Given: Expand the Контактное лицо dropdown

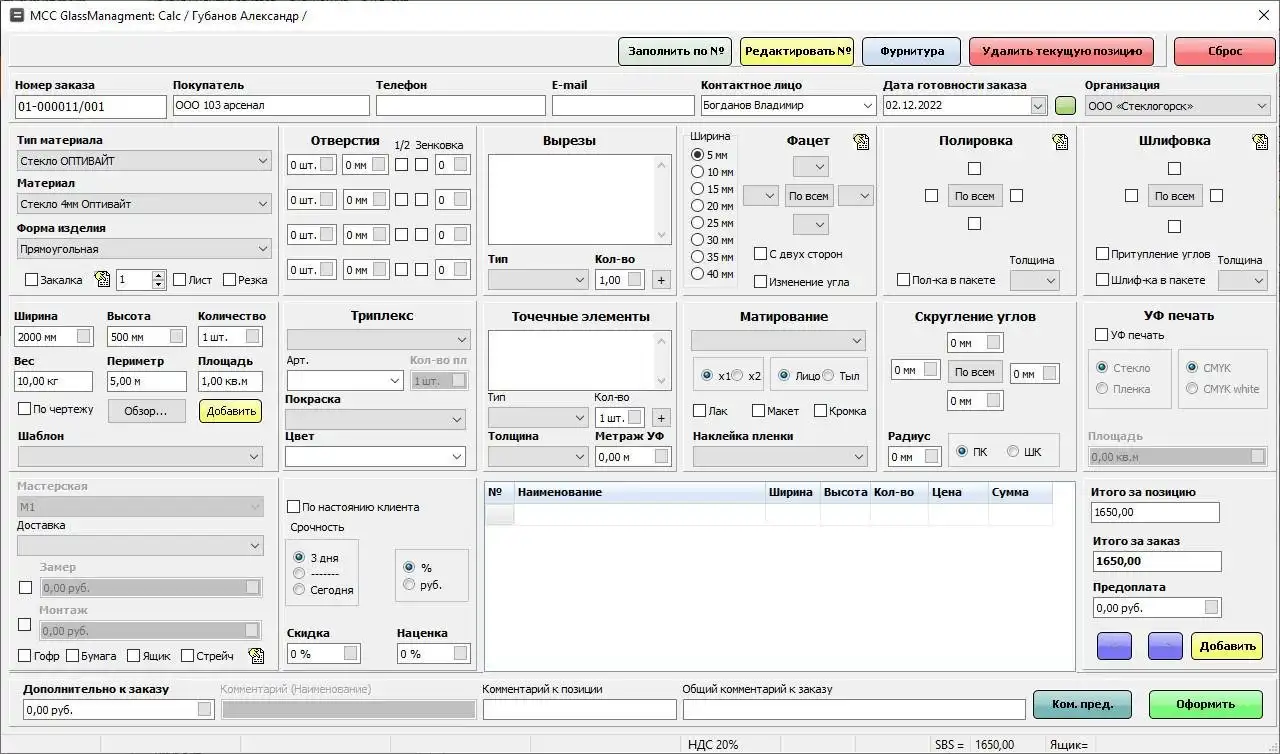Looking at the screenshot, I should pos(865,105).
